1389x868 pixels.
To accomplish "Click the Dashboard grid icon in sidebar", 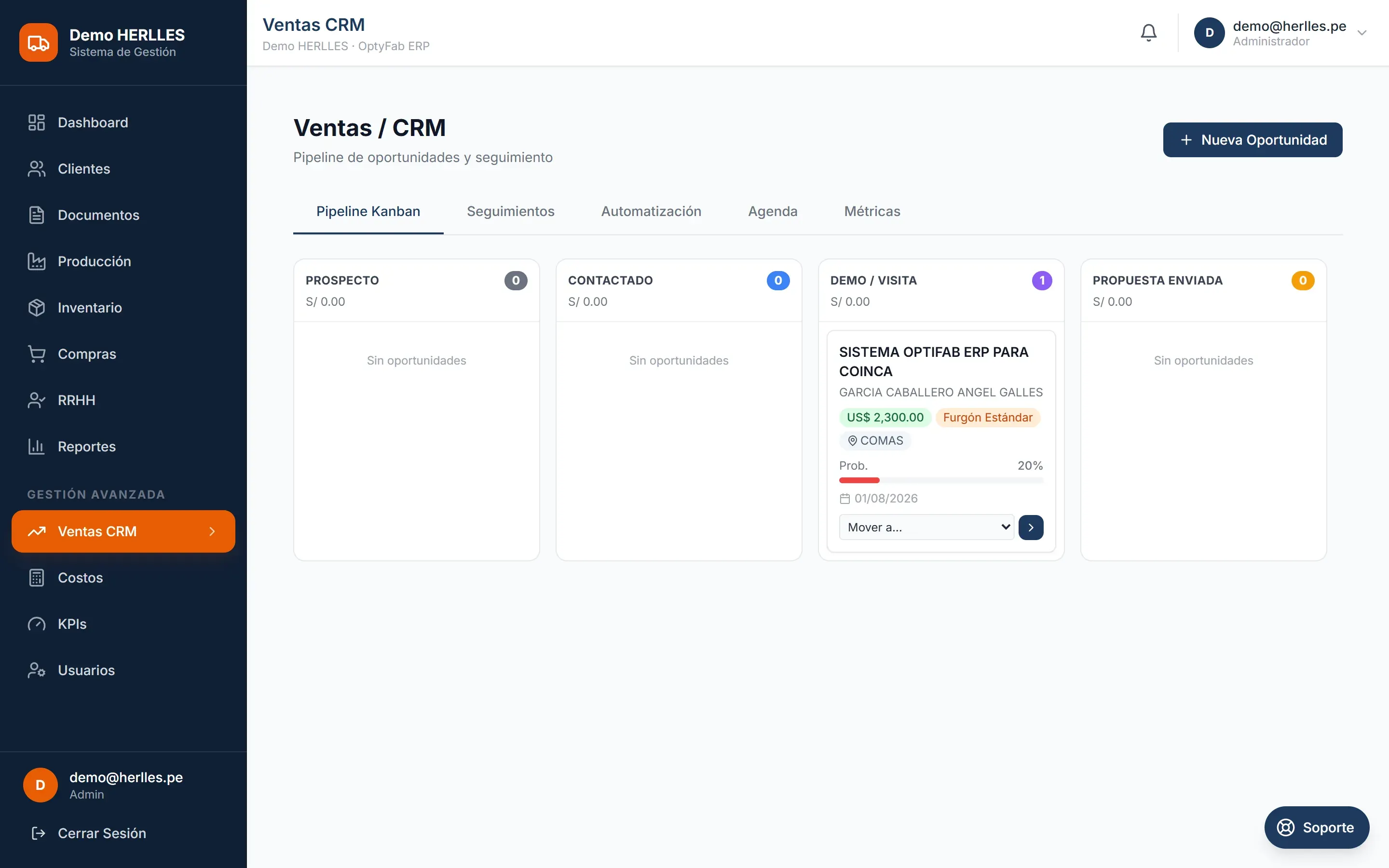I will [37, 122].
